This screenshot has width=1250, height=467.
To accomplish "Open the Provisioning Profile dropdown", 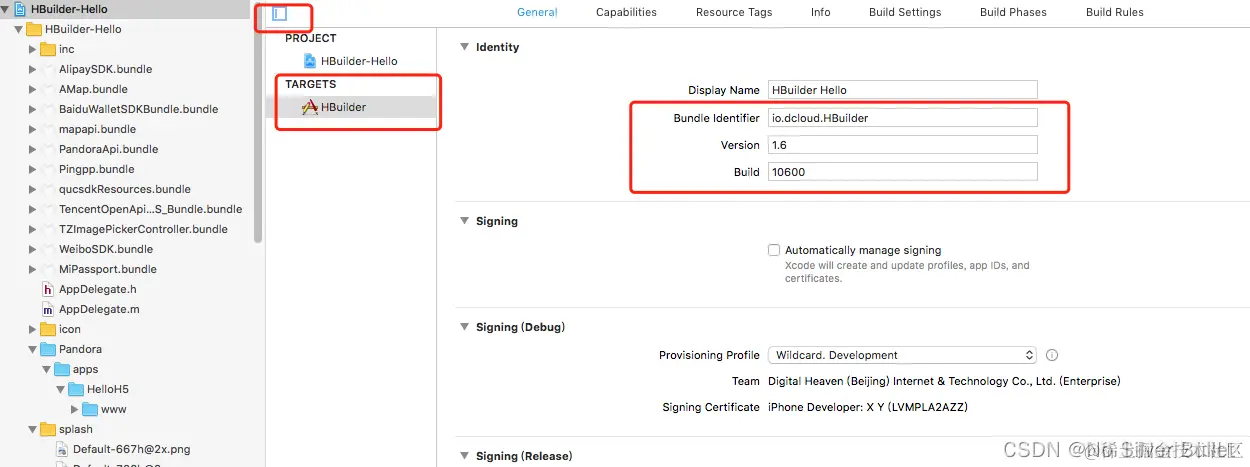I will click(x=902, y=355).
